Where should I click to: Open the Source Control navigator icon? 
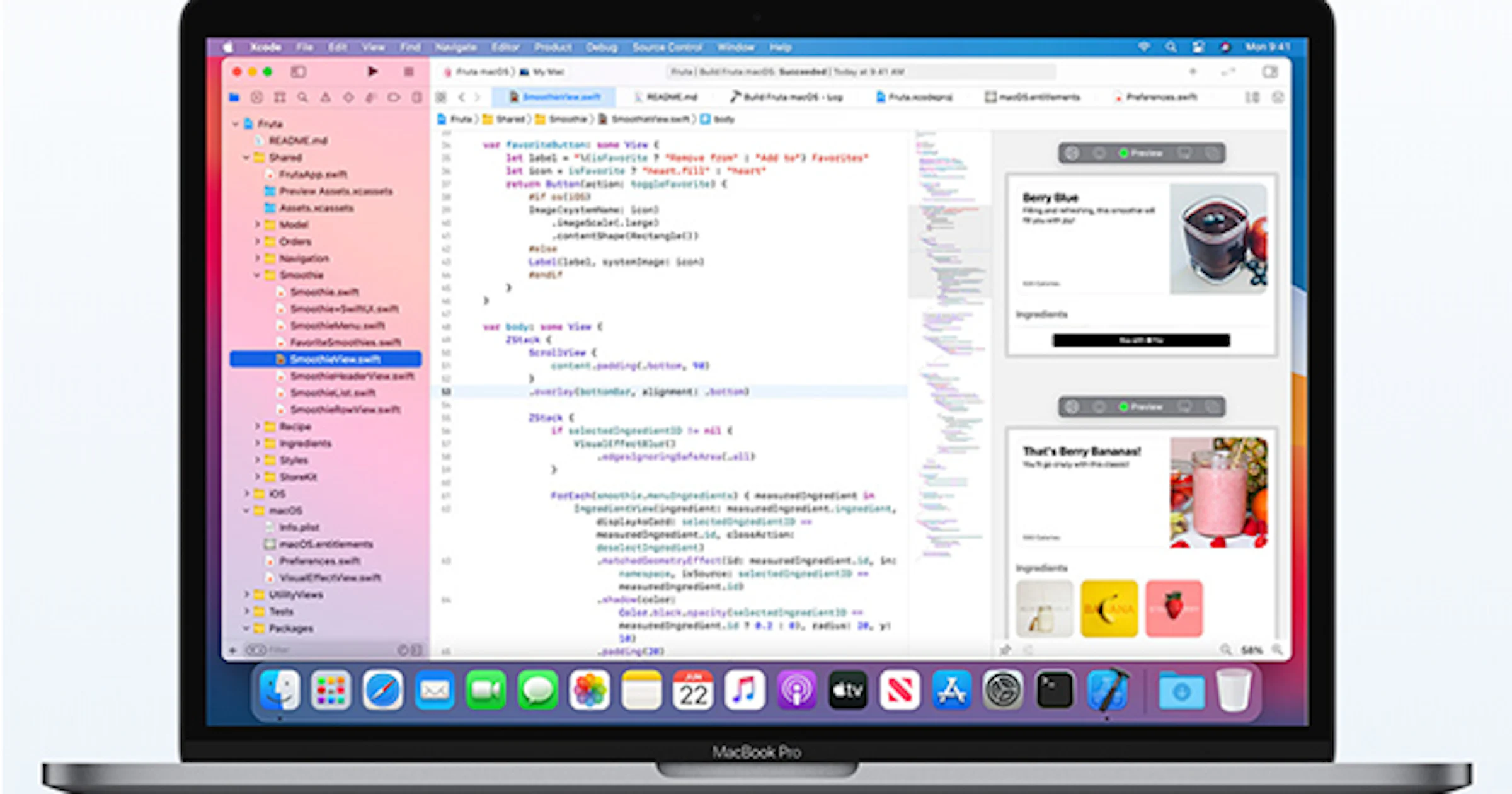point(256,98)
